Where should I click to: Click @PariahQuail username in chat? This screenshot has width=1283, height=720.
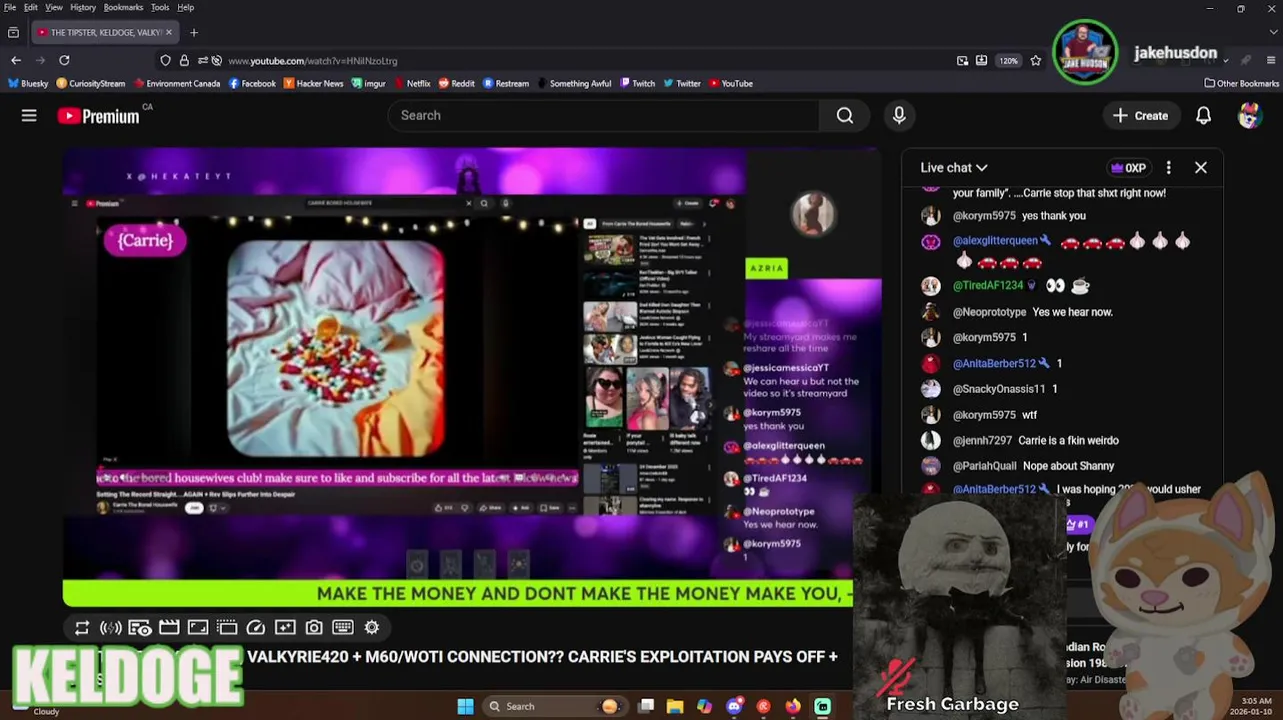coord(984,466)
